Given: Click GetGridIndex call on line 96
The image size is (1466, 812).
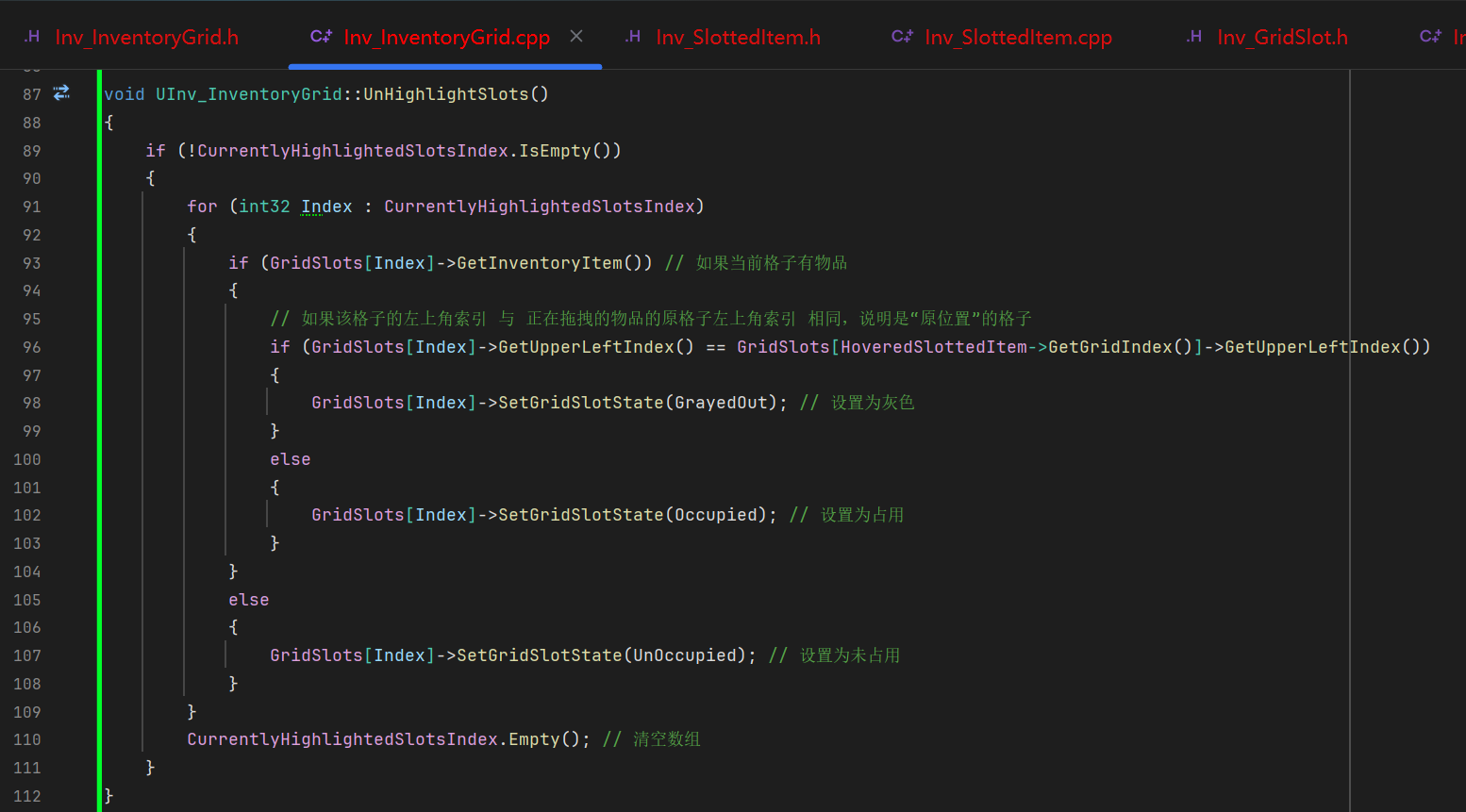Looking at the screenshot, I should click(x=1110, y=347).
